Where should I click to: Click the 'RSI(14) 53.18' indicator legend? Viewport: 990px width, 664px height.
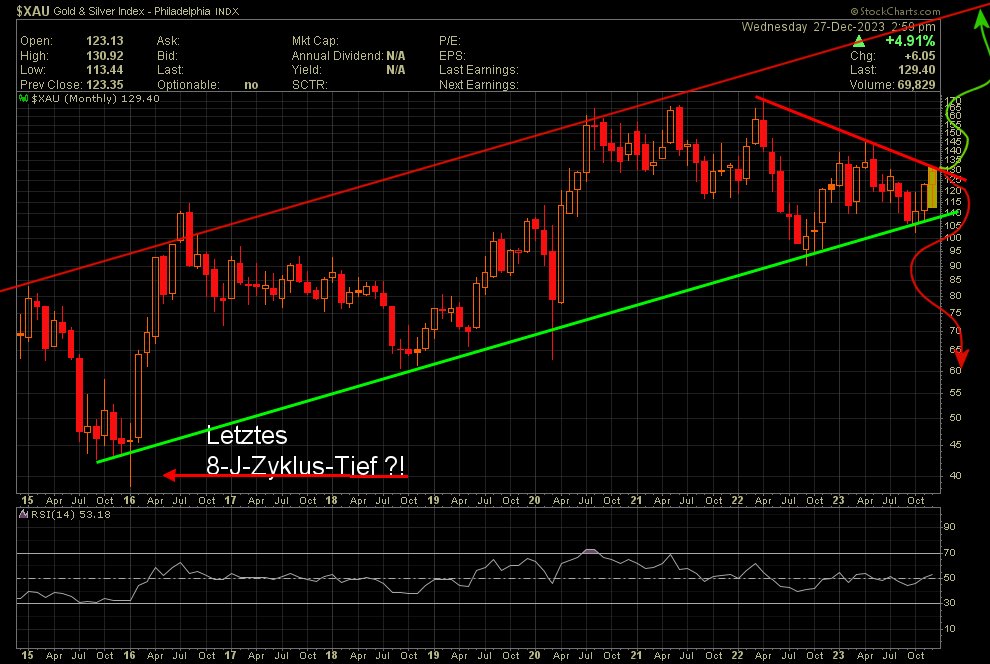click(x=70, y=514)
